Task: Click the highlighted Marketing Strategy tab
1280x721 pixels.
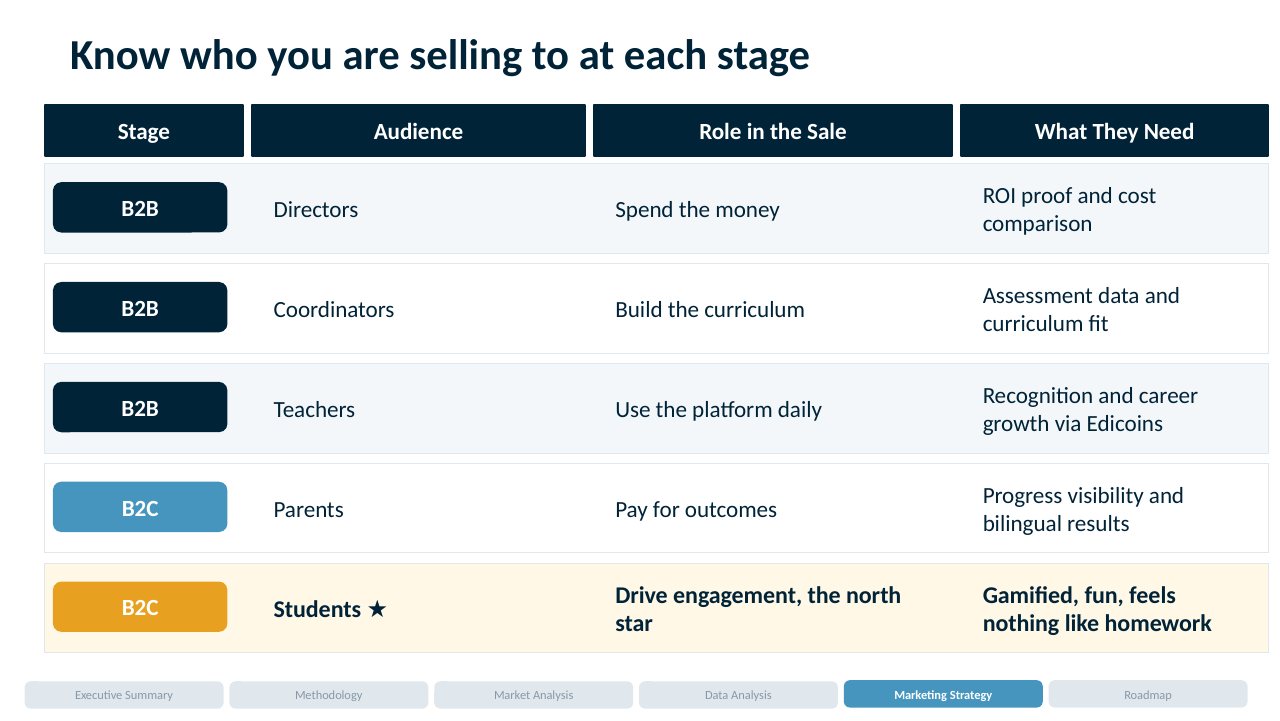Action: (x=943, y=694)
